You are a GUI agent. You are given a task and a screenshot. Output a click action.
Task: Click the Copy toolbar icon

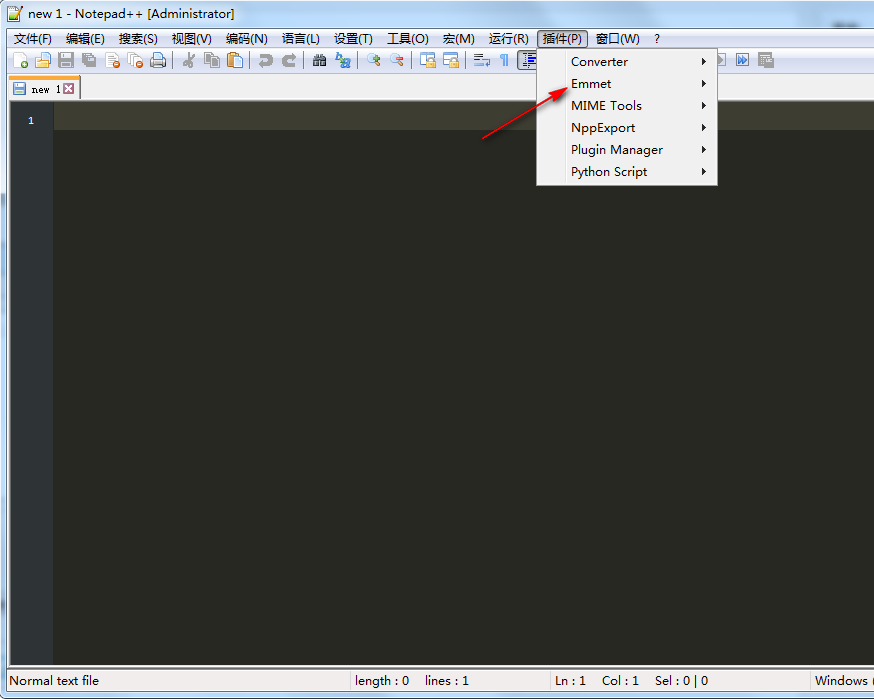(212, 60)
